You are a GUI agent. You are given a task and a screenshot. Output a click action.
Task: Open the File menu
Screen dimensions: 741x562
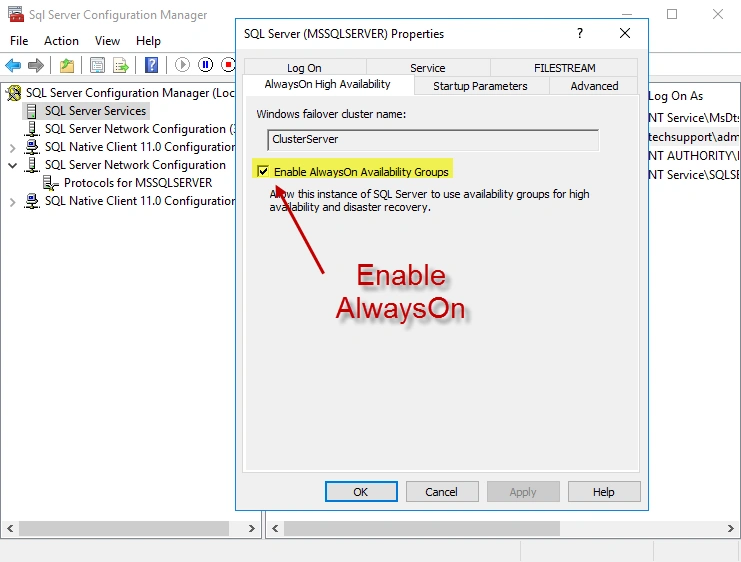[19, 41]
